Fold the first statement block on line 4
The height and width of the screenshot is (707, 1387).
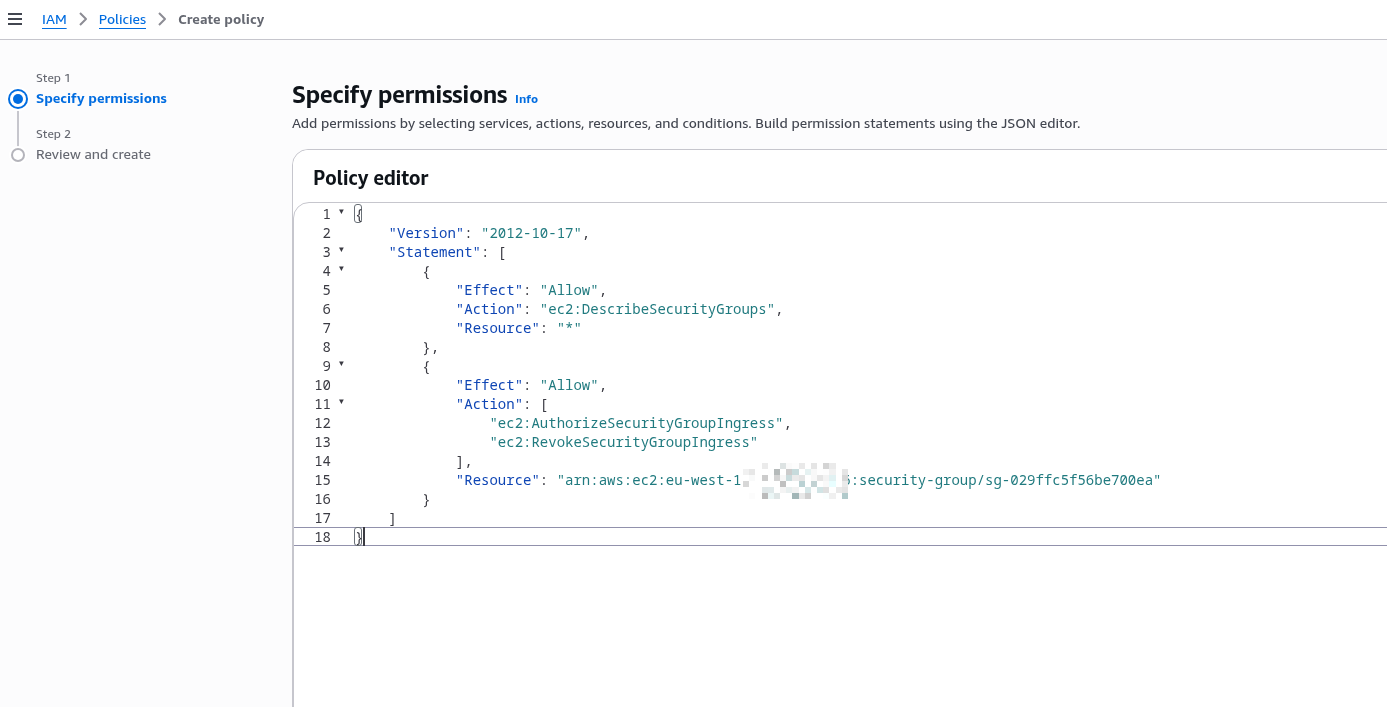(341, 269)
